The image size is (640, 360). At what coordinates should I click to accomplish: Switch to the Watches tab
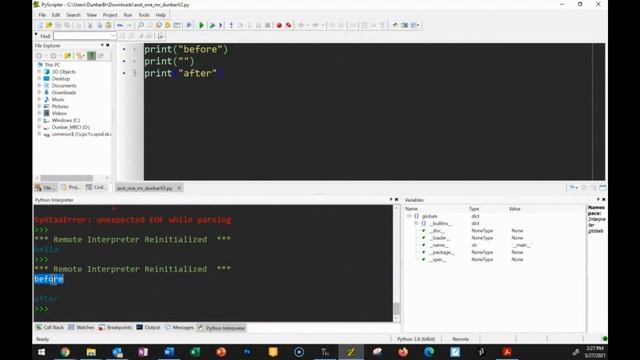pos(81,327)
